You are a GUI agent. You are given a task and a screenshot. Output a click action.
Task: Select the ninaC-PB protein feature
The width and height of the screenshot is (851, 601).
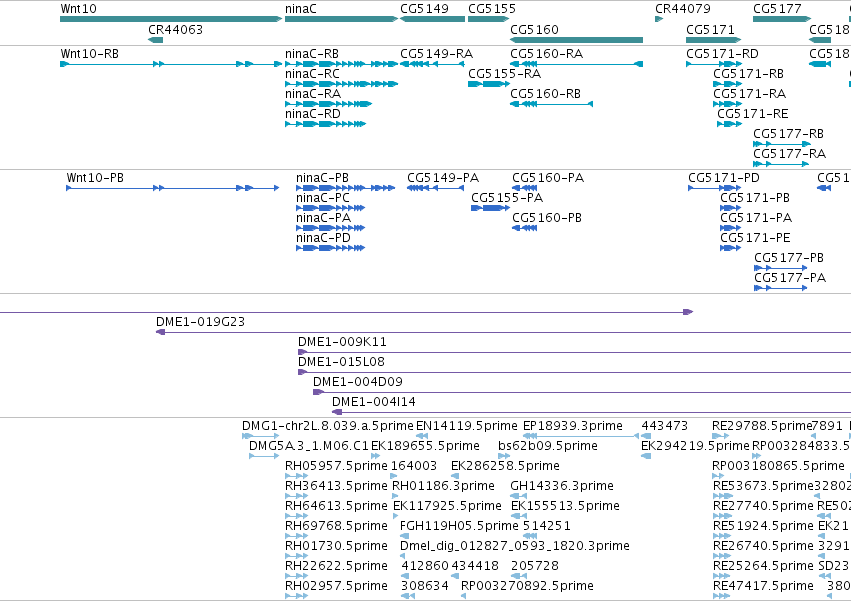tap(346, 188)
